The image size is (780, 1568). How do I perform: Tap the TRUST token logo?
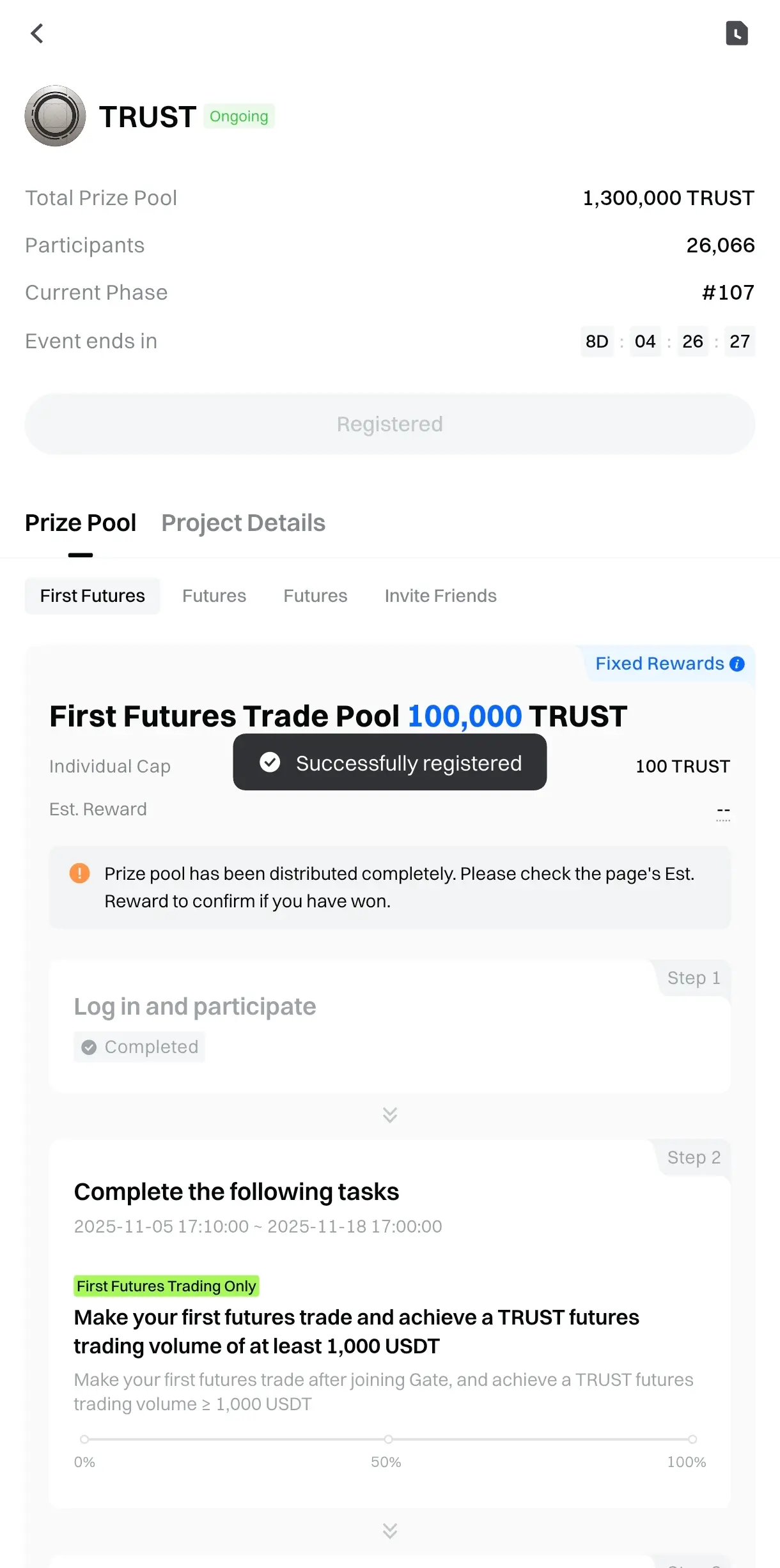(55, 116)
